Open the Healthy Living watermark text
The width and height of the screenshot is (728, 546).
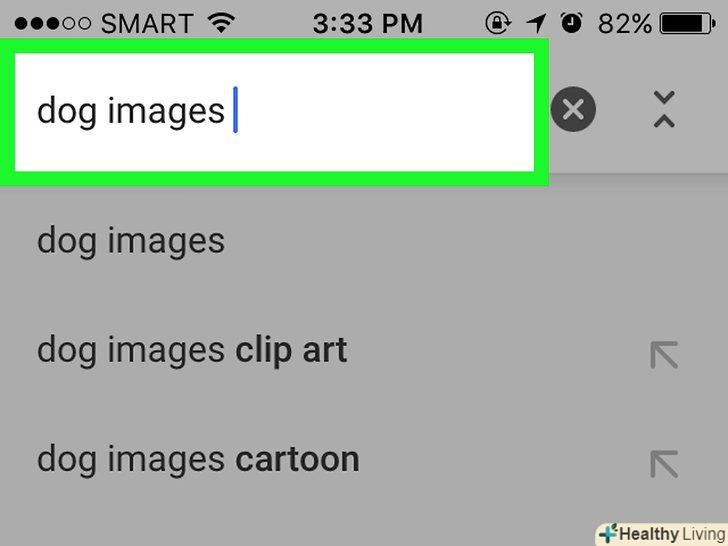click(670, 534)
